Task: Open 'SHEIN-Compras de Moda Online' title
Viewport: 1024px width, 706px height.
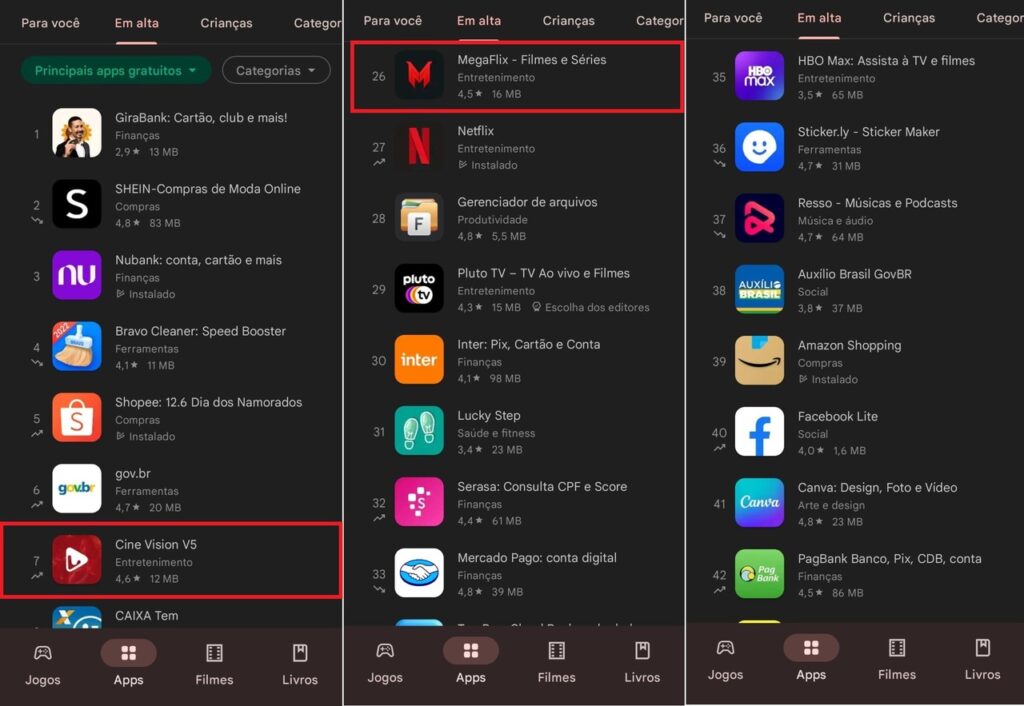Action: [x=208, y=189]
